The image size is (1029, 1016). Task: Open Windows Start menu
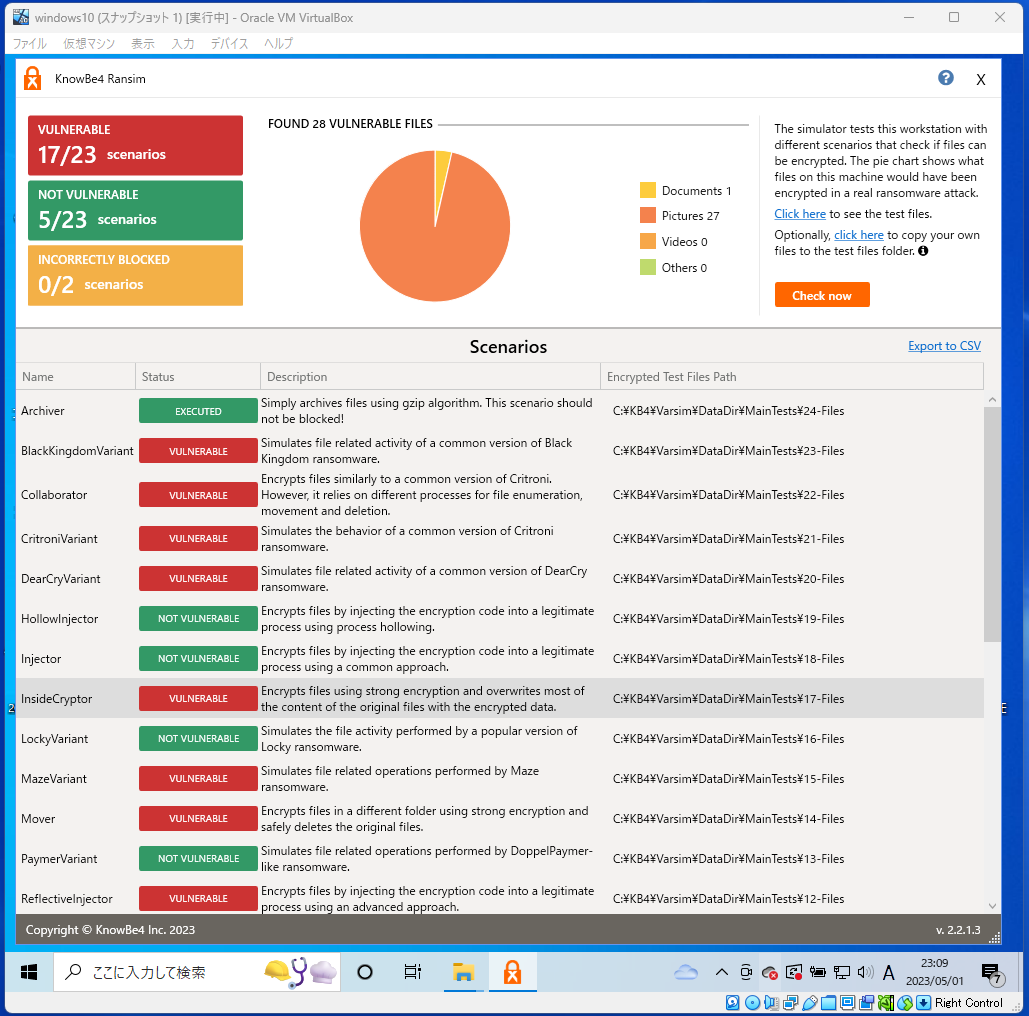[29, 972]
